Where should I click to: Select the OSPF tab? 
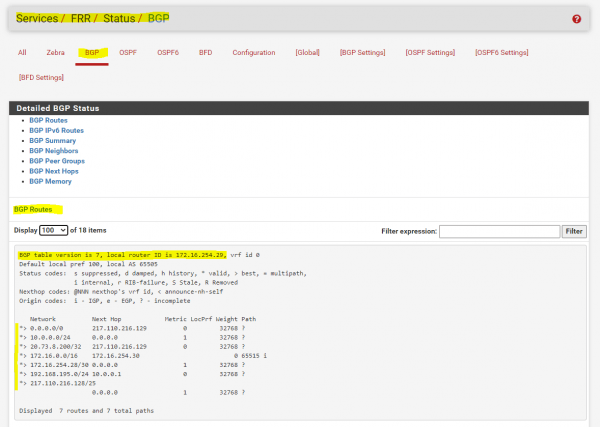point(128,52)
